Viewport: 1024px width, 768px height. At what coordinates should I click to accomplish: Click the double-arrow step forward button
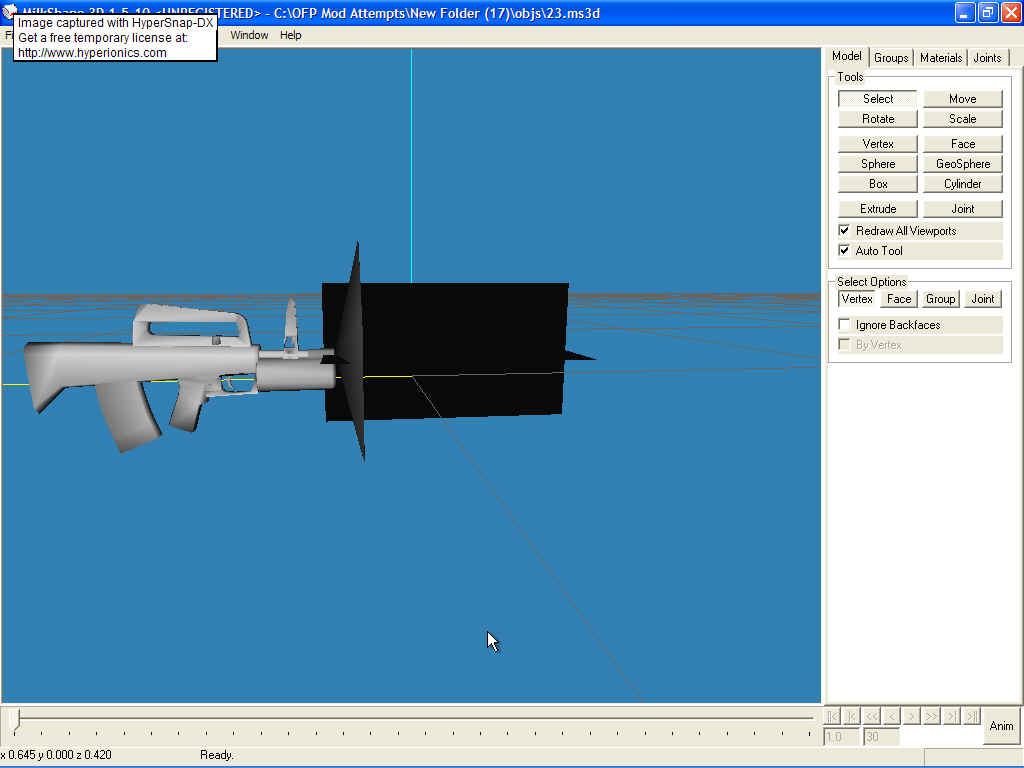pyautogui.click(x=931, y=716)
